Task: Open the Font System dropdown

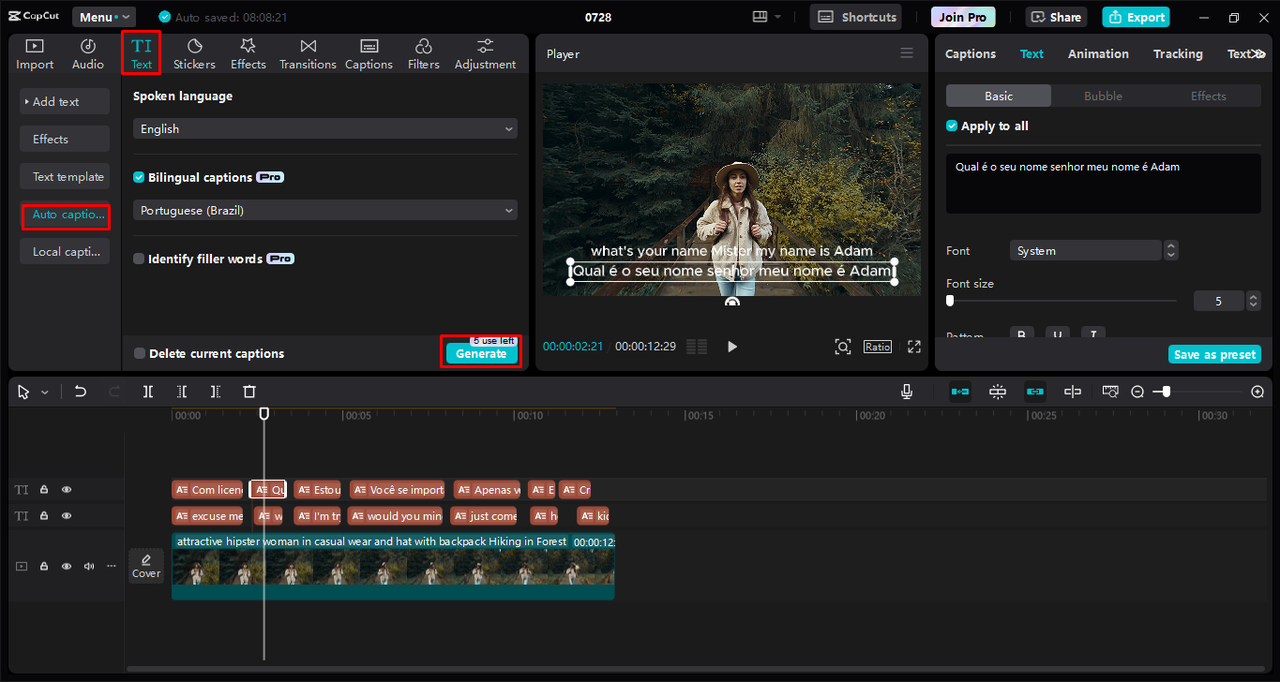Action: (x=1094, y=251)
